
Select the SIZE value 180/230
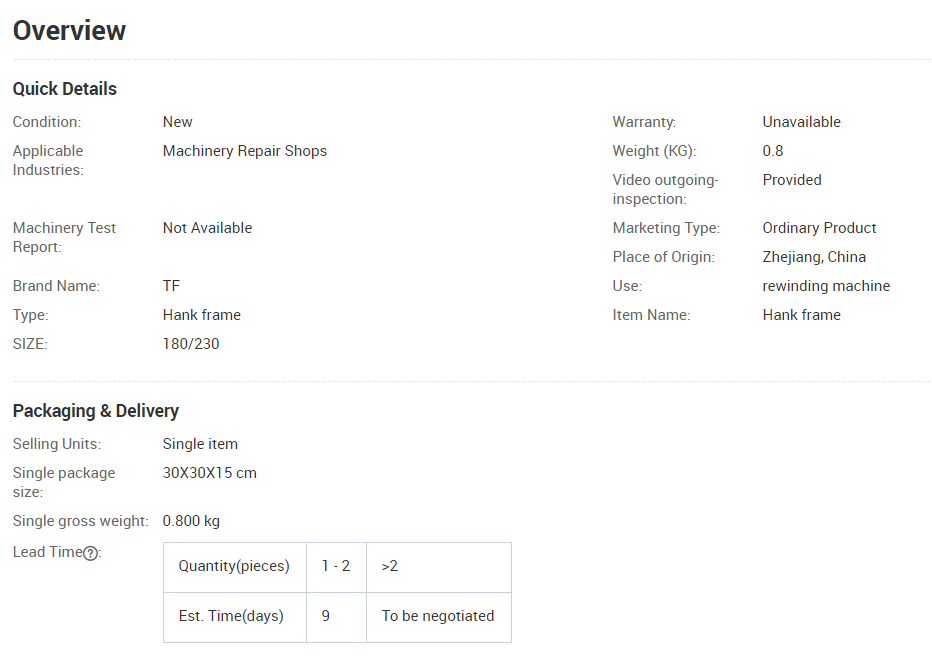coord(191,344)
